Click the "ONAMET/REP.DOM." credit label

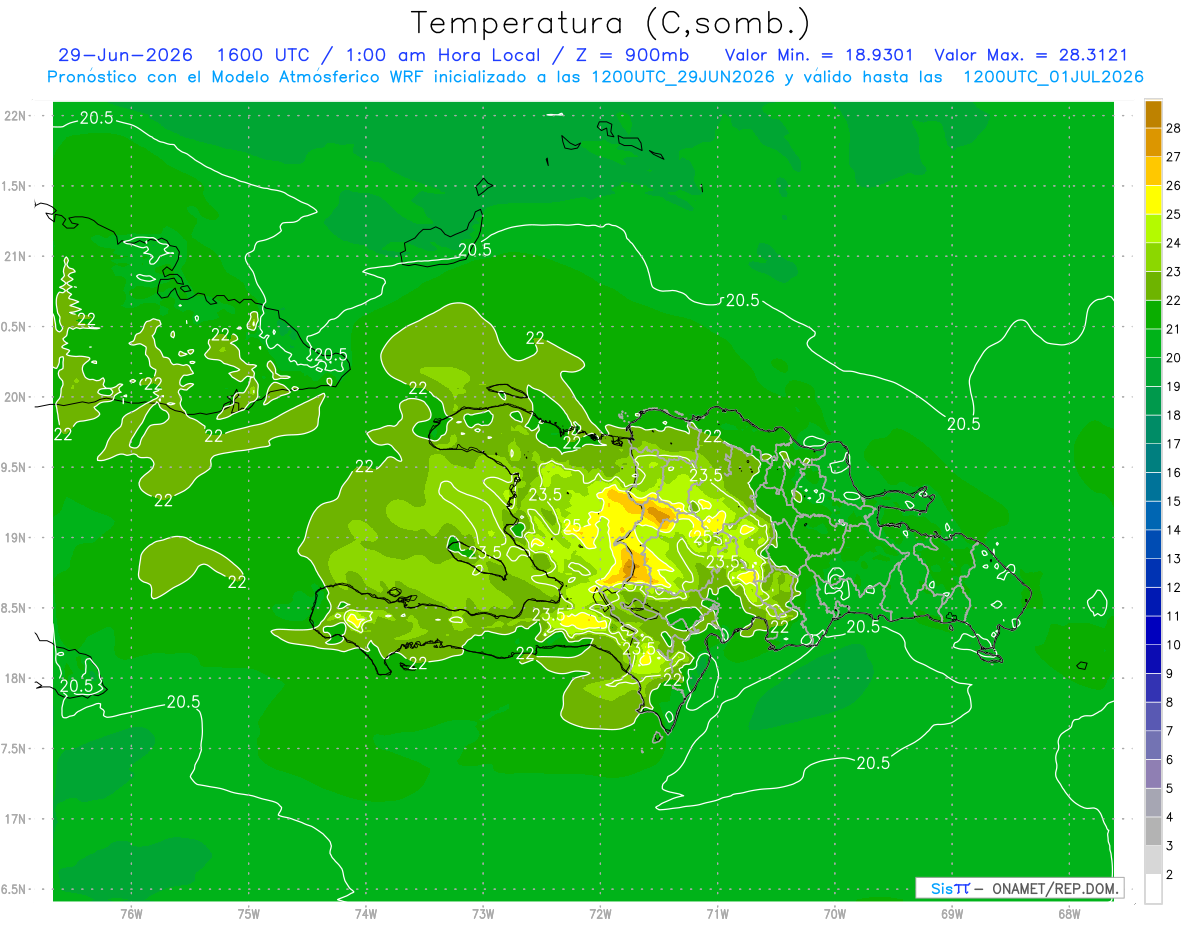[1054, 888]
